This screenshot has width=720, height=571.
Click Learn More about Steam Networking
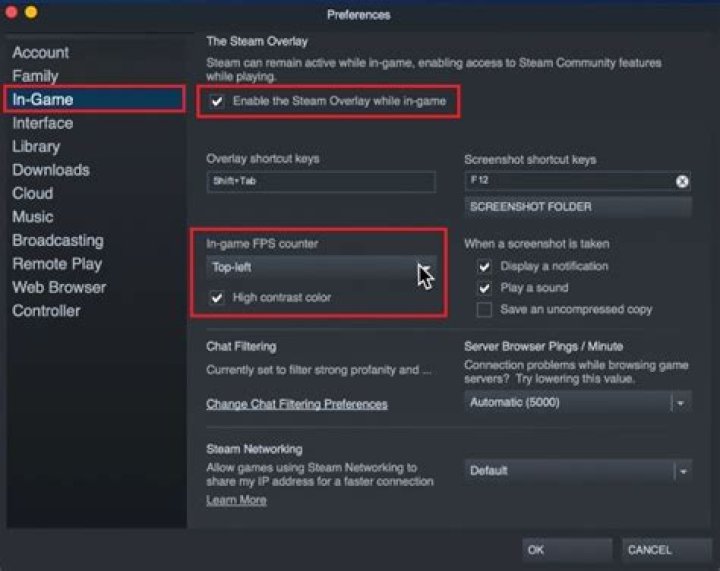236,500
